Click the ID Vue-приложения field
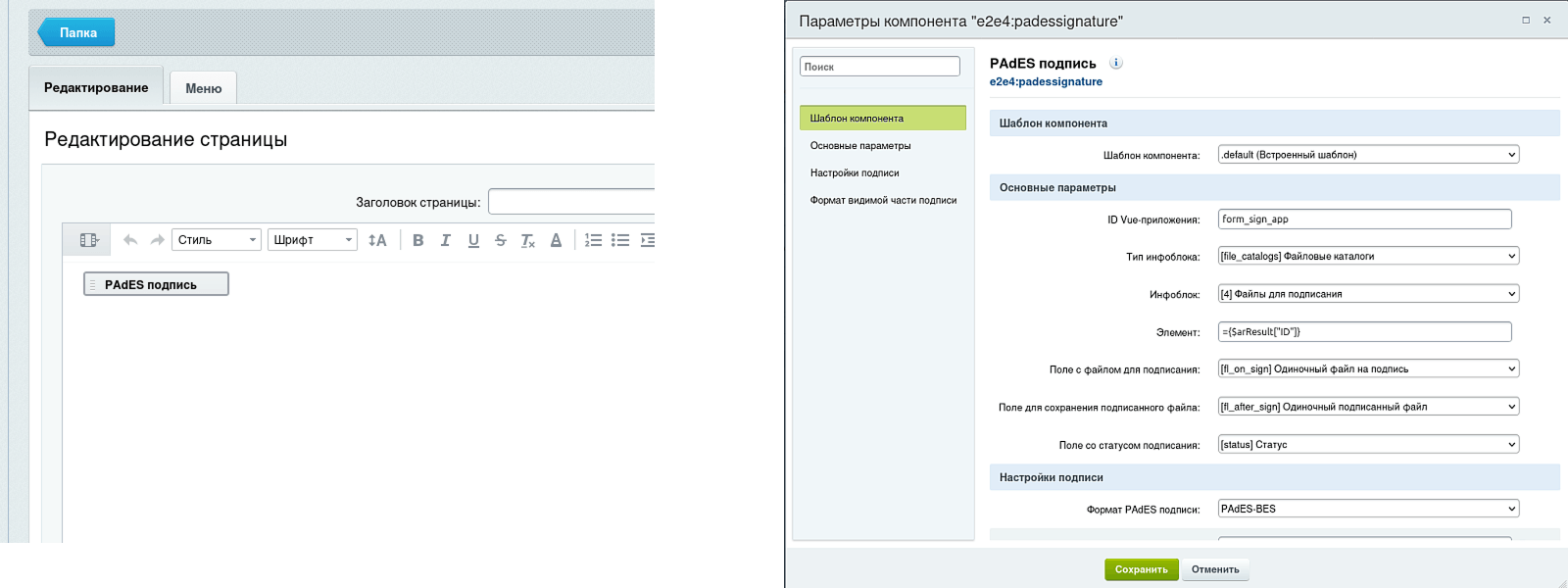Viewport: 1568px width, 588px height. point(1365,220)
